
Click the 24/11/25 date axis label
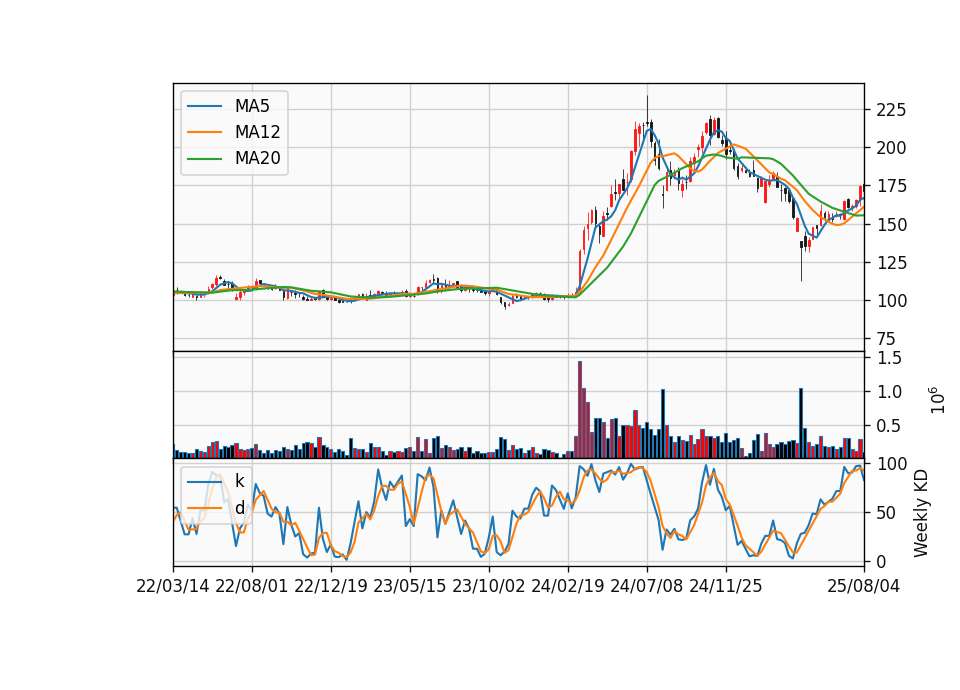(x=726, y=586)
